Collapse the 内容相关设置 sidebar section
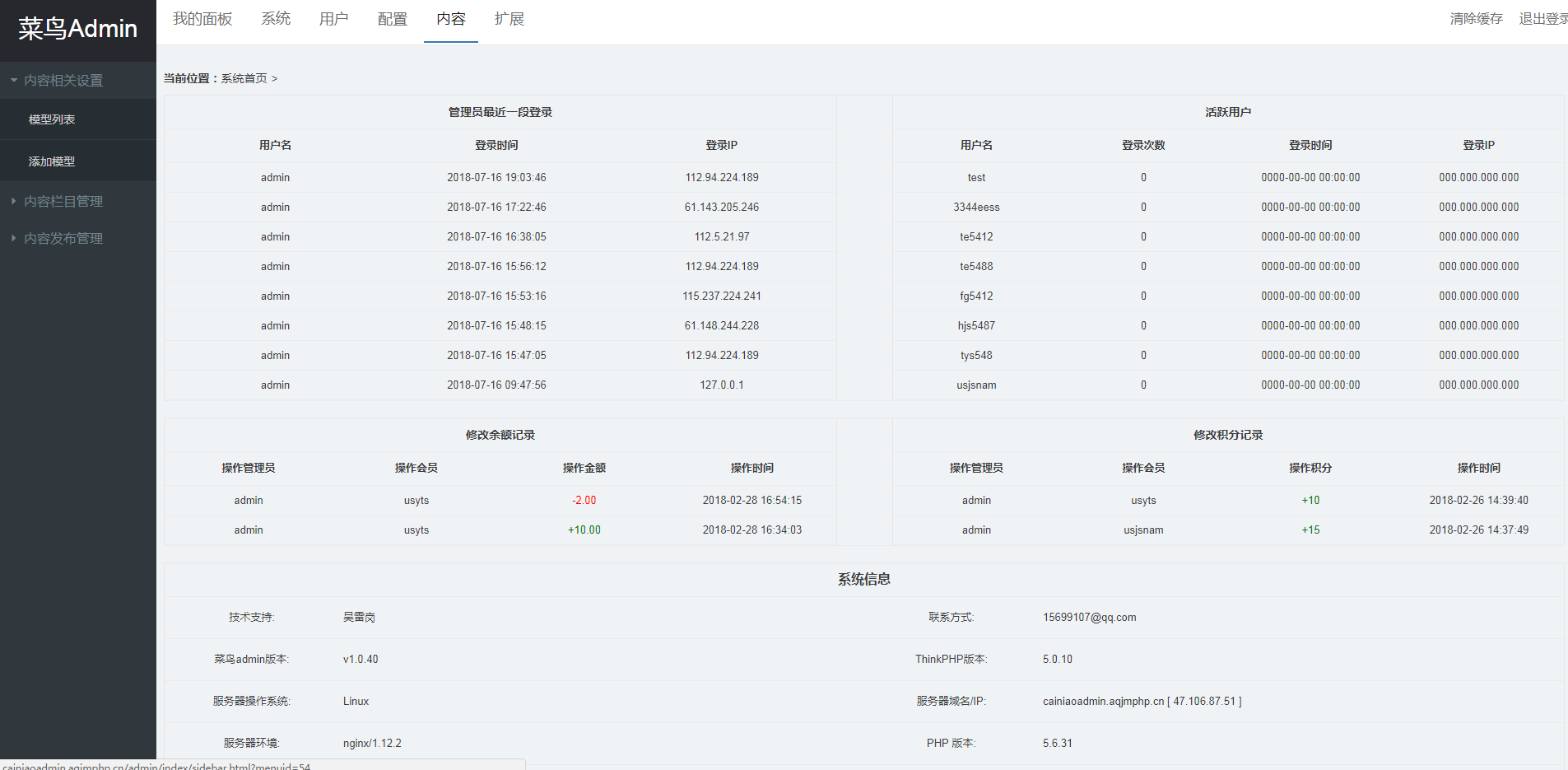Image resolution: width=1568 pixels, height=770 pixels. (63, 81)
